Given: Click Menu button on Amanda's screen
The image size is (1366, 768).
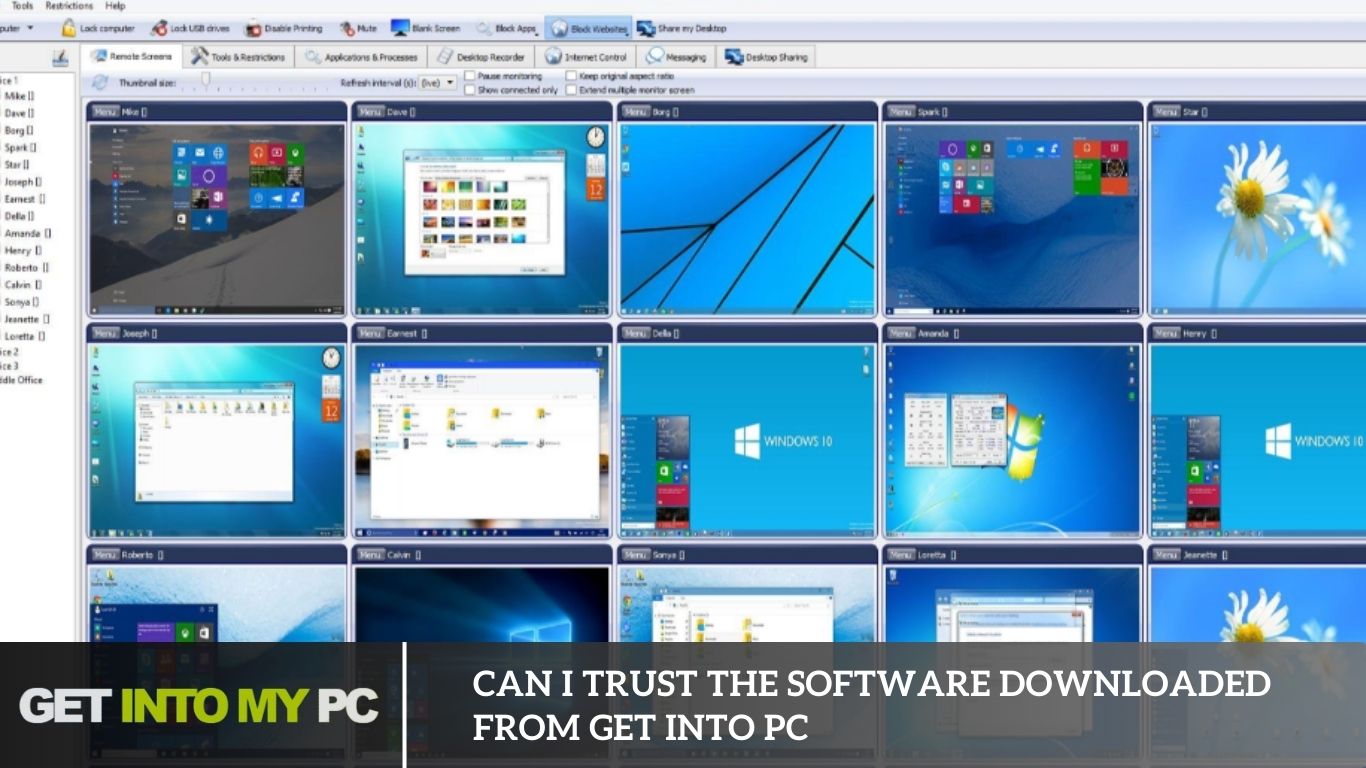Looking at the screenshot, I should coord(901,333).
